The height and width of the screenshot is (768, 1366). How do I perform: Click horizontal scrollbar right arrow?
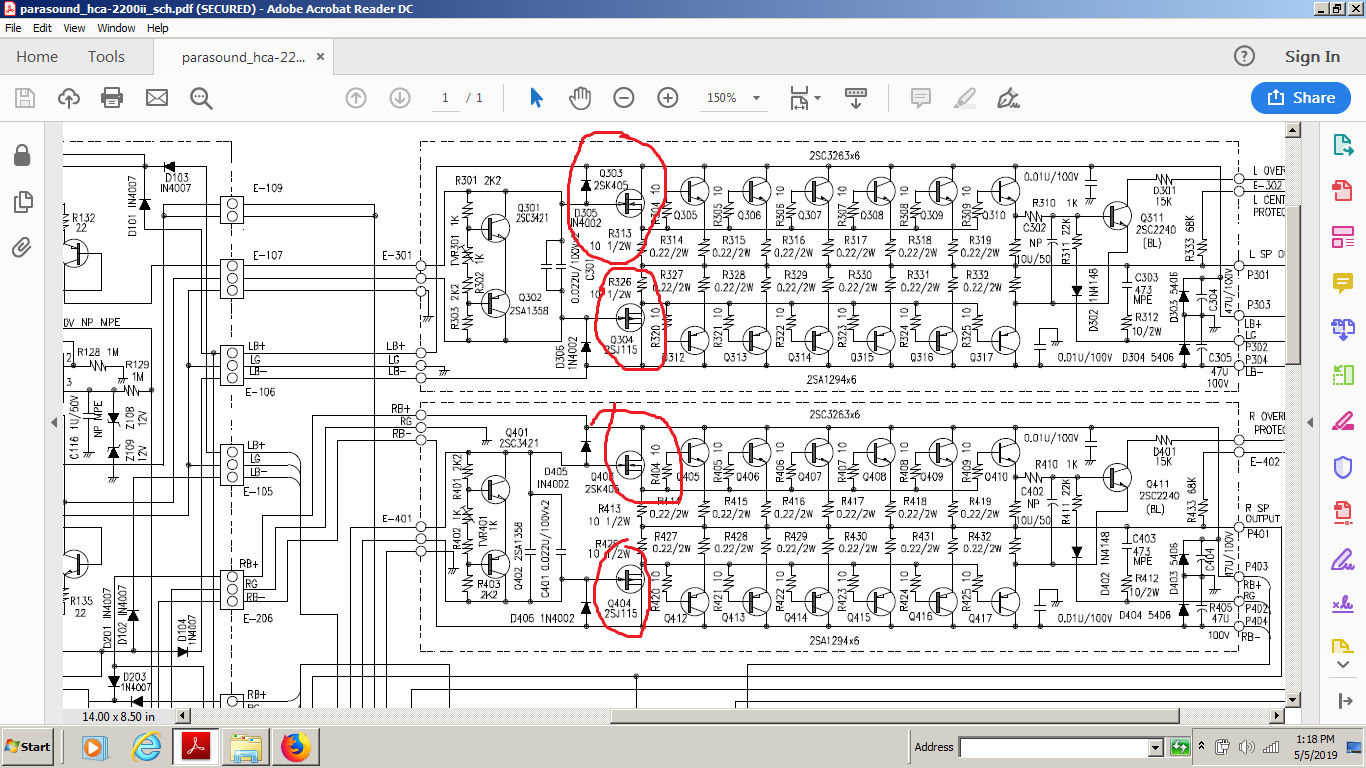click(1275, 716)
